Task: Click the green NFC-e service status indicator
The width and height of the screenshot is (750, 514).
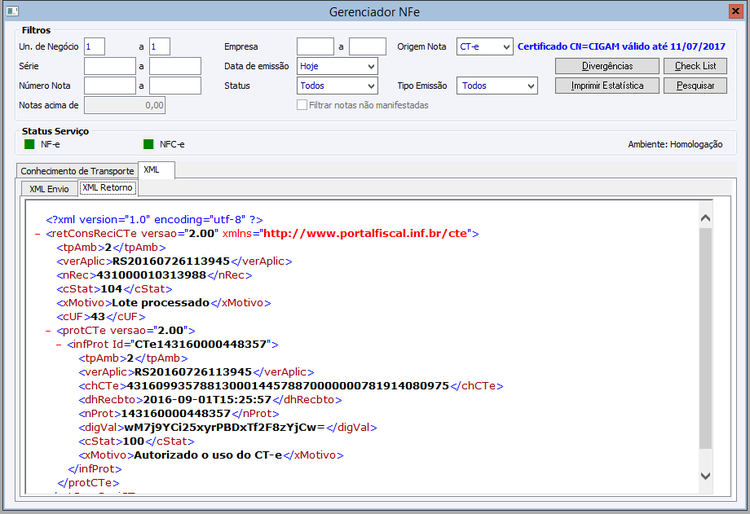Action: click(x=148, y=144)
